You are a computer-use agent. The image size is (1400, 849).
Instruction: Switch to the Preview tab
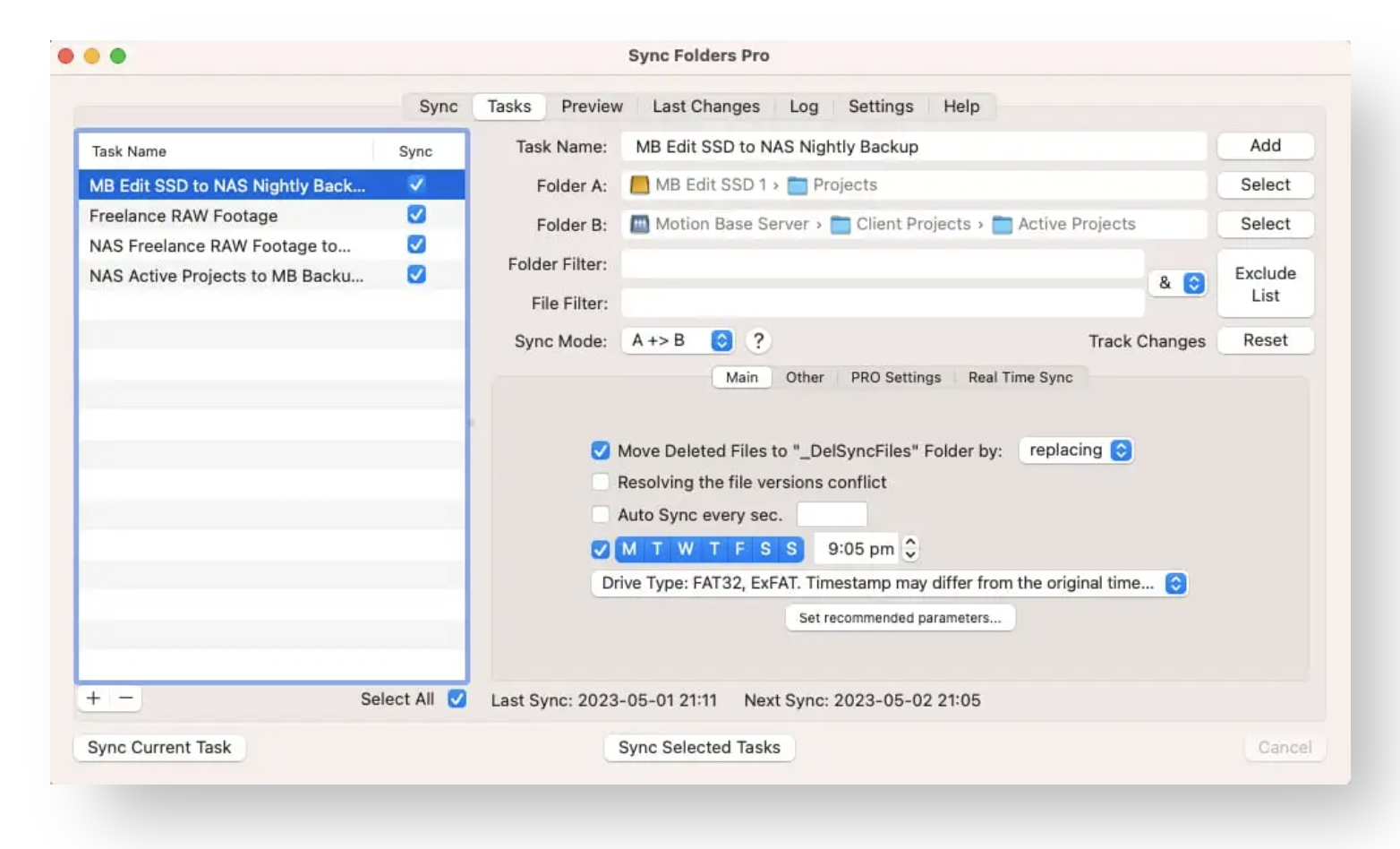592,107
